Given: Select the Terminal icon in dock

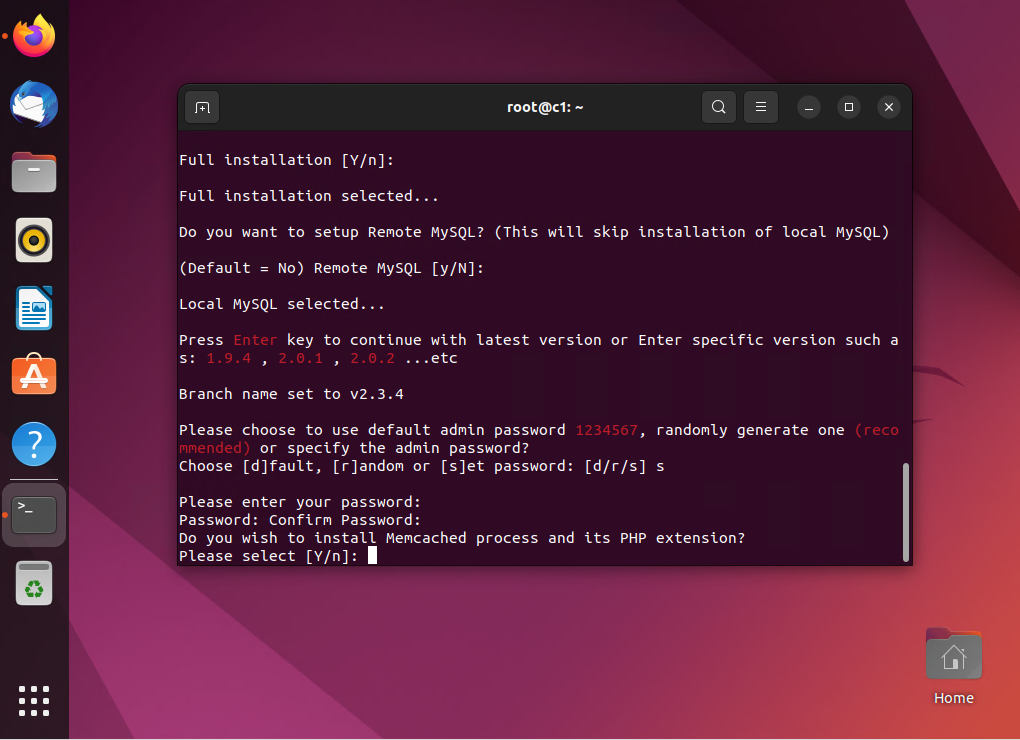Looking at the screenshot, I should [34, 514].
